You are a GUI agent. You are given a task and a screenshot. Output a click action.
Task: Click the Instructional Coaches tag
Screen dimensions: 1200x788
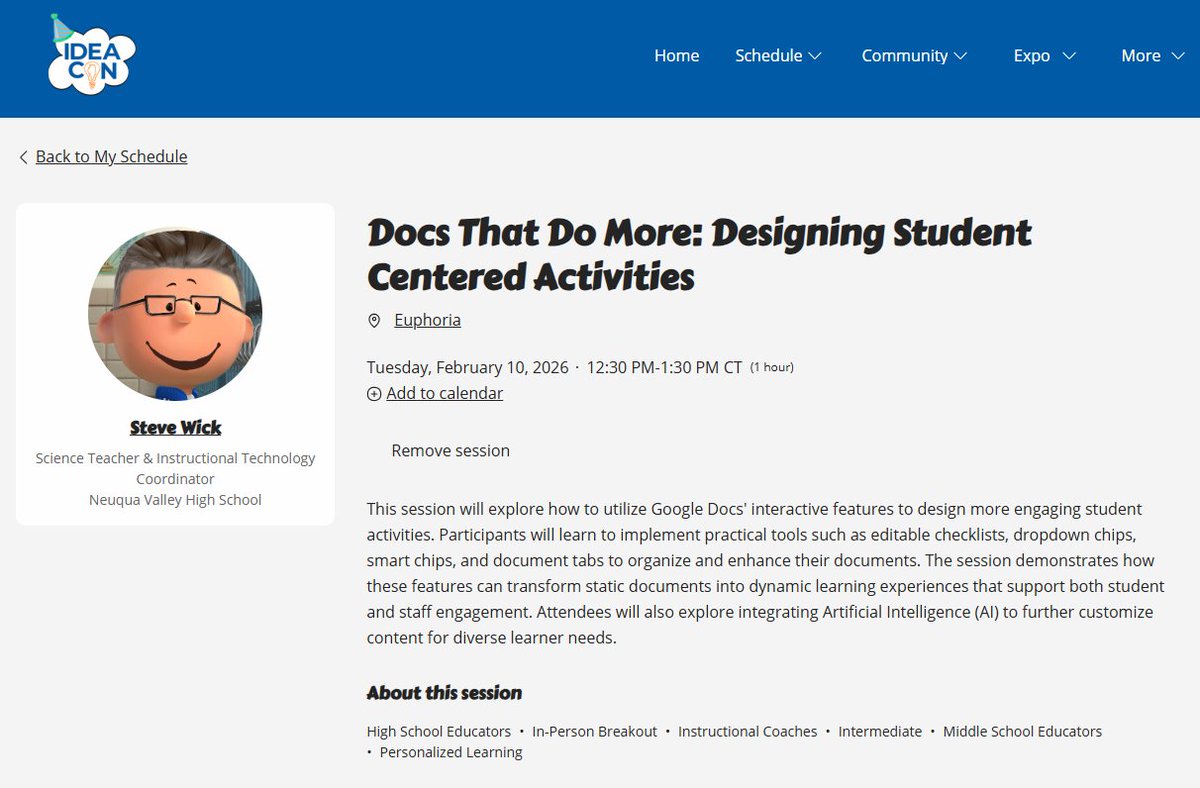pos(747,732)
